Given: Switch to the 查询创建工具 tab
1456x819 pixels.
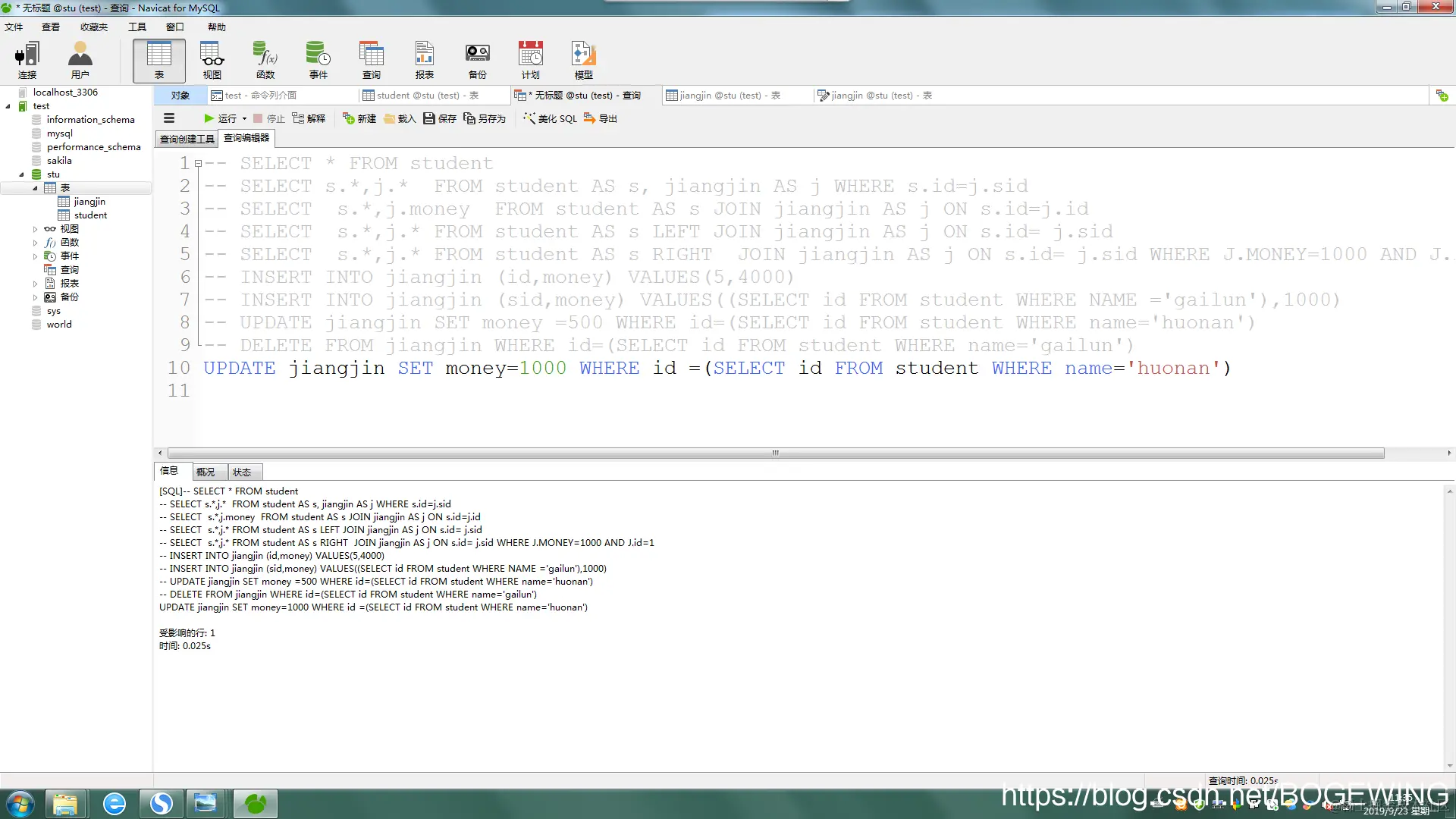Looking at the screenshot, I should pos(187,139).
